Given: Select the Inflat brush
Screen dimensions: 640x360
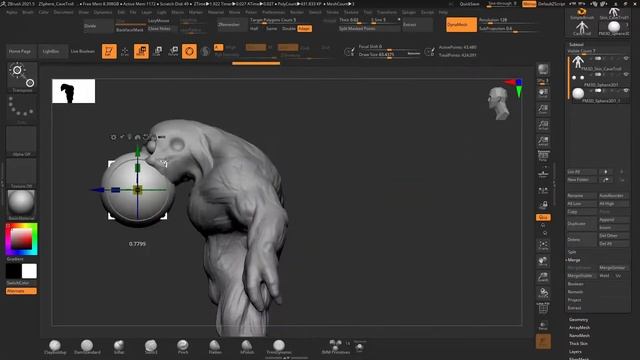Looking at the screenshot, I should (119, 347).
